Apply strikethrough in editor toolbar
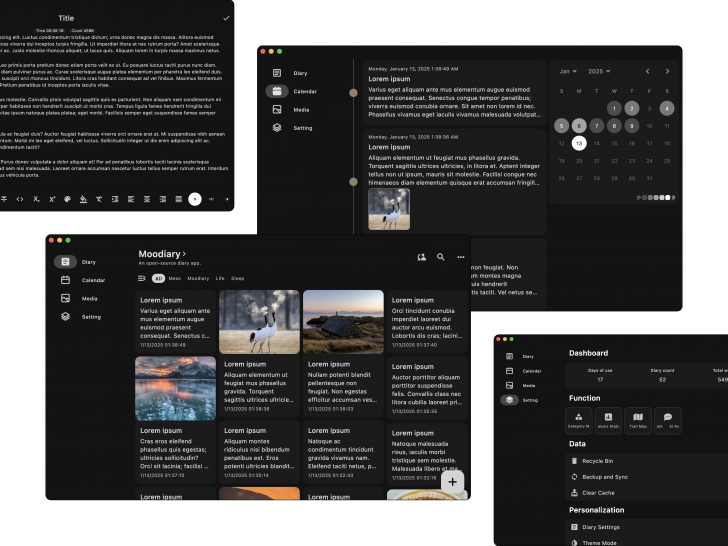The height and width of the screenshot is (546, 728). click(4, 199)
